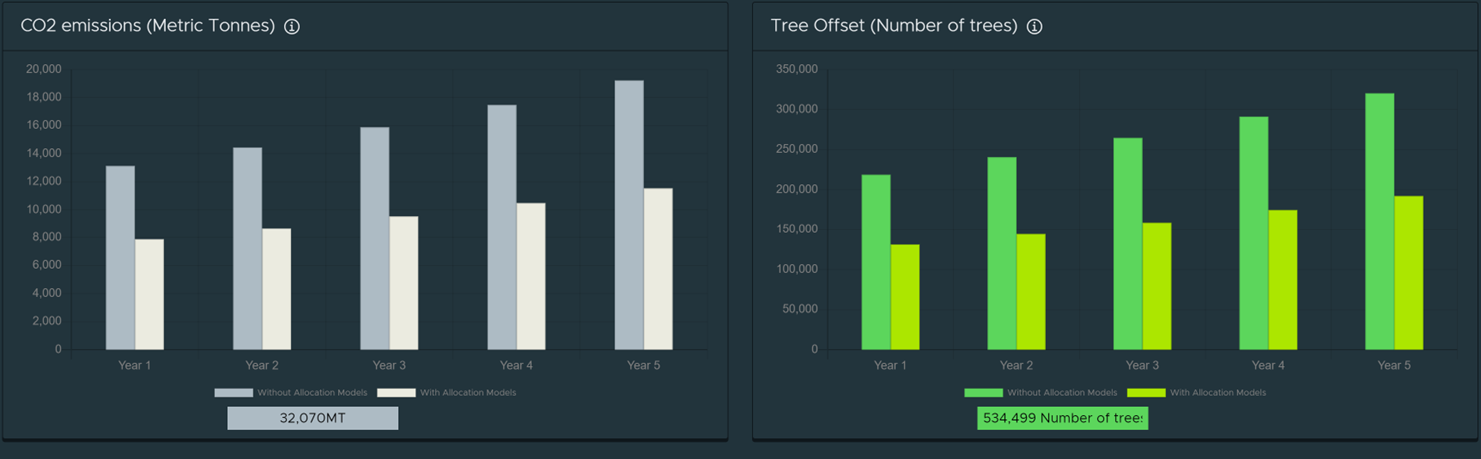Select CO2 Year 2 cream bar
The image size is (1481, 459).
pos(276,289)
